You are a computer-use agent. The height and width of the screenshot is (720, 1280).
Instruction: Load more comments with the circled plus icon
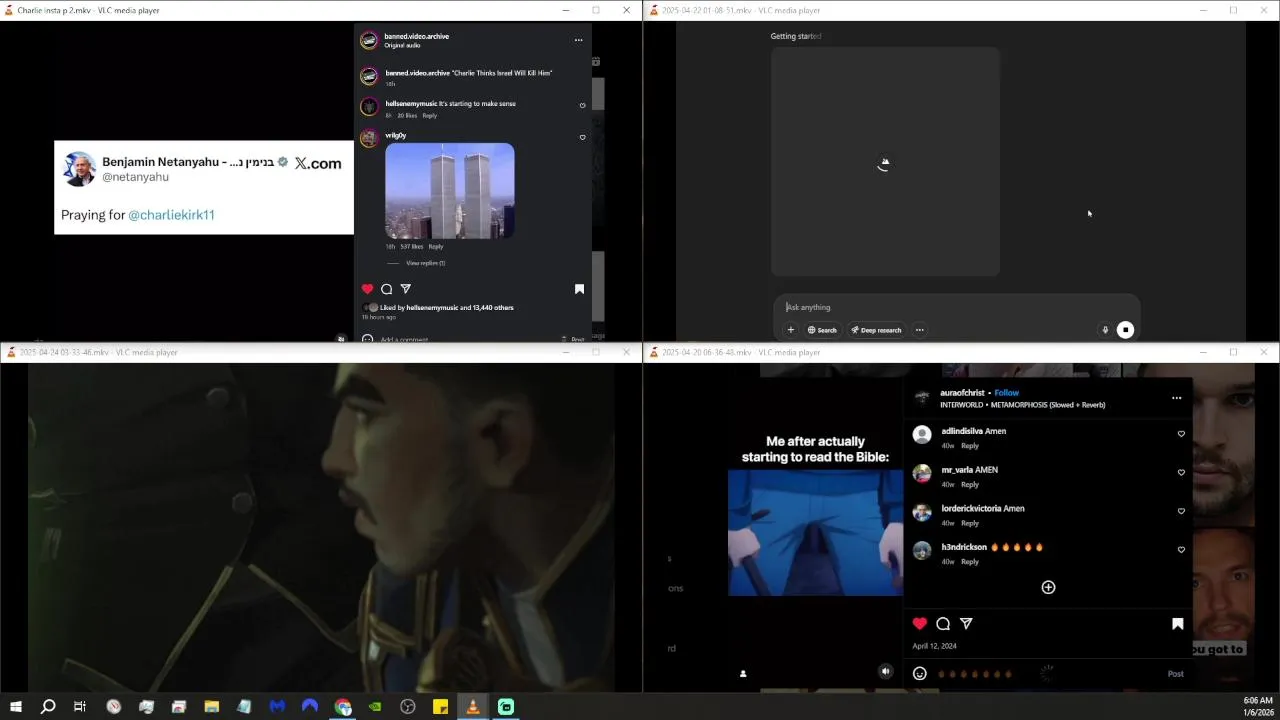(1048, 588)
